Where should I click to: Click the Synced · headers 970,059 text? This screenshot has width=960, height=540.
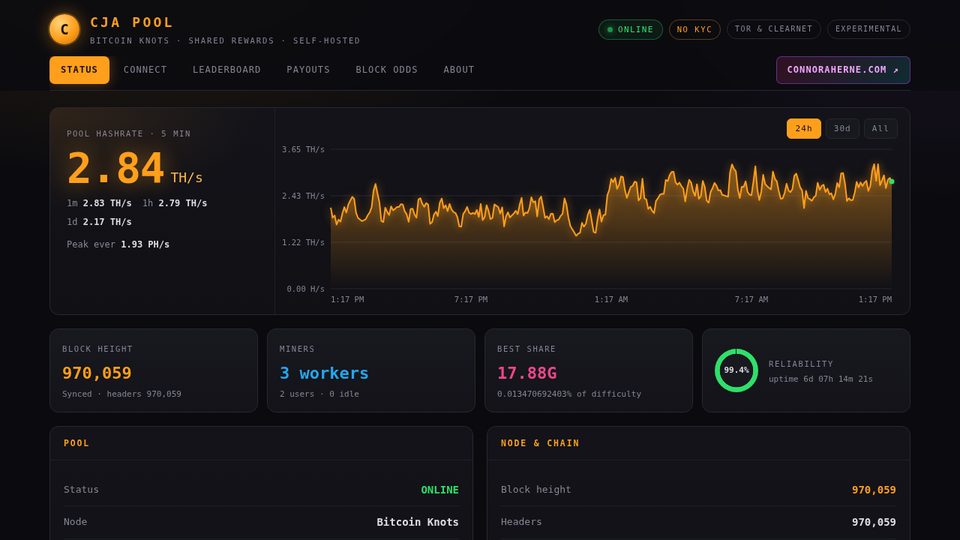122,394
